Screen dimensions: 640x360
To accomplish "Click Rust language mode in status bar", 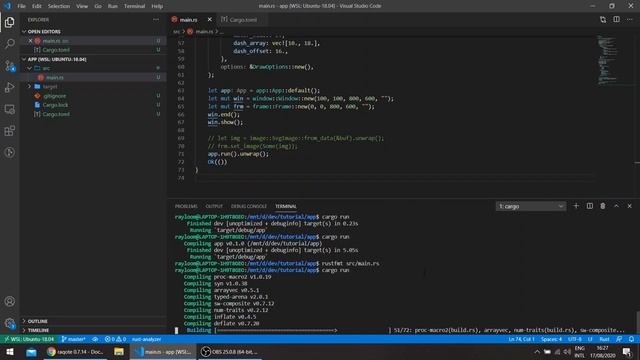I will [x=604, y=339].
